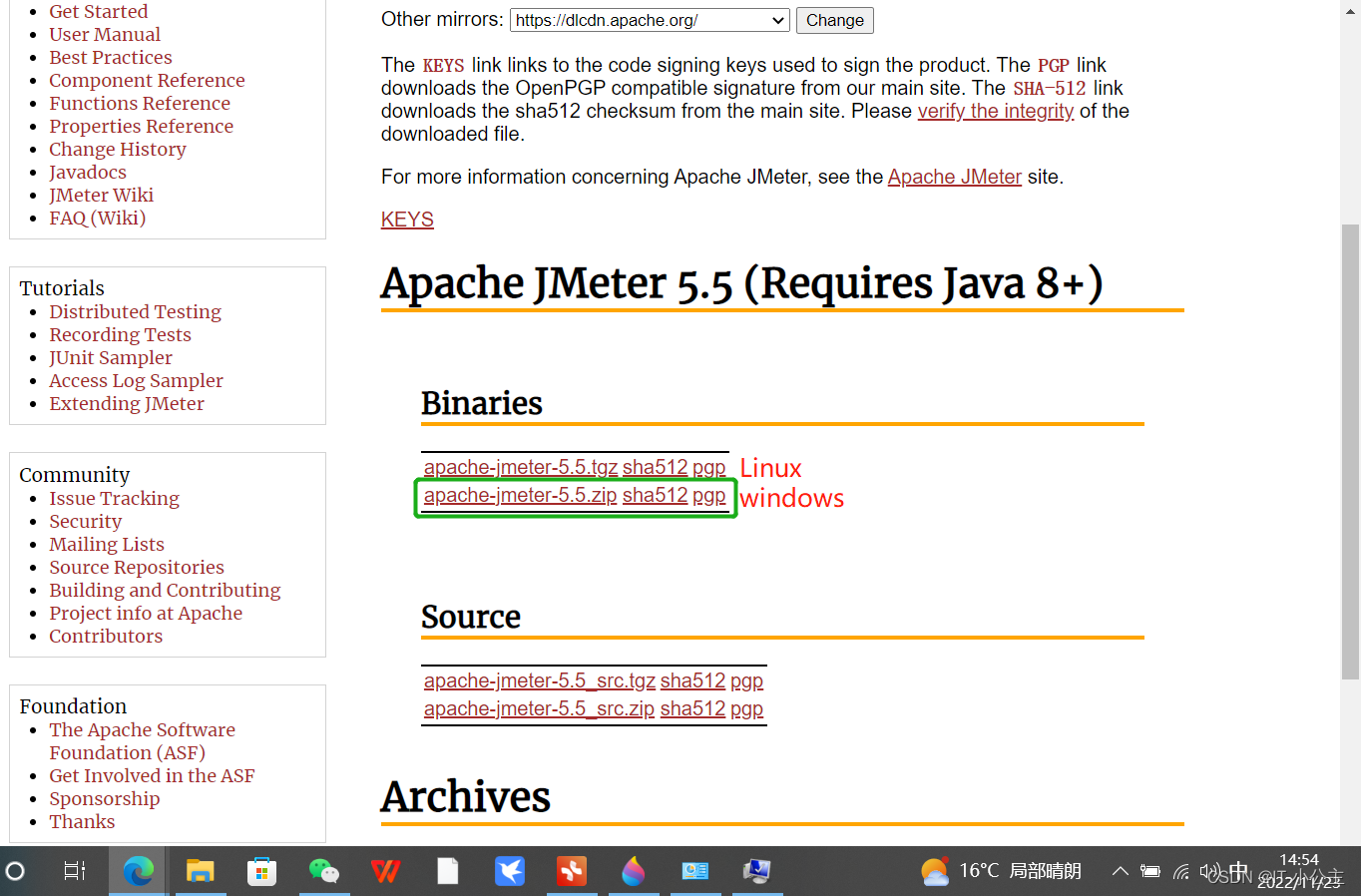The height and width of the screenshot is (896, 1361).
Task: Open Microsoft Store from taskbar
Action: [x=261, y=871]
